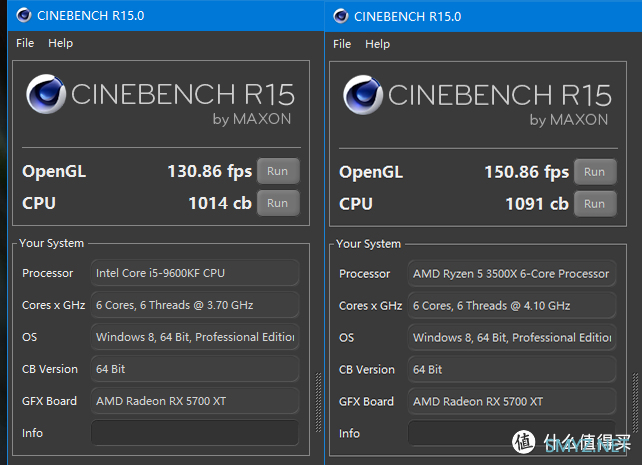642x465 pixels.
Task: Click GFX Board field in left window
Action: [x=195, y=401]
